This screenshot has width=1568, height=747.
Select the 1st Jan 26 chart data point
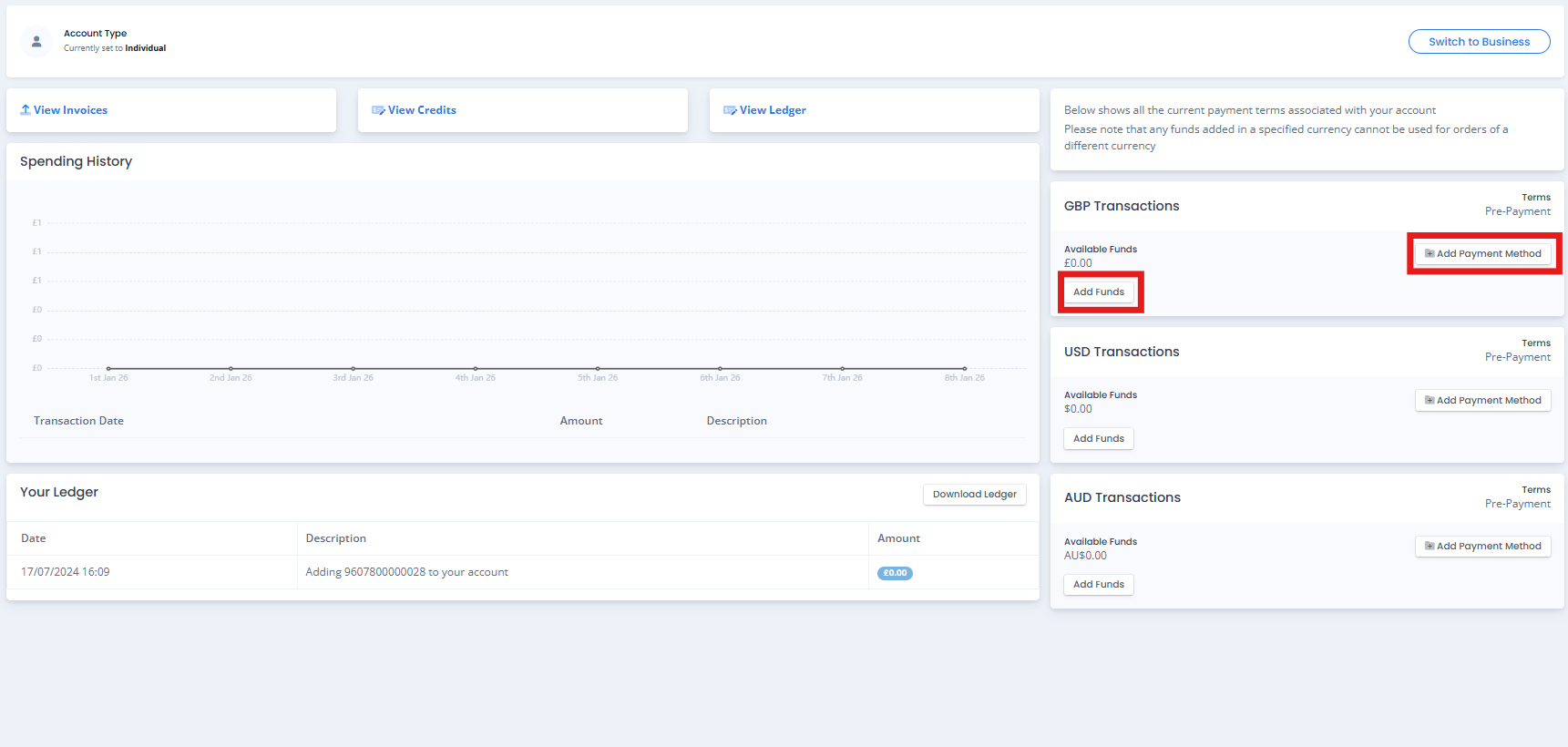coord(108,368)
